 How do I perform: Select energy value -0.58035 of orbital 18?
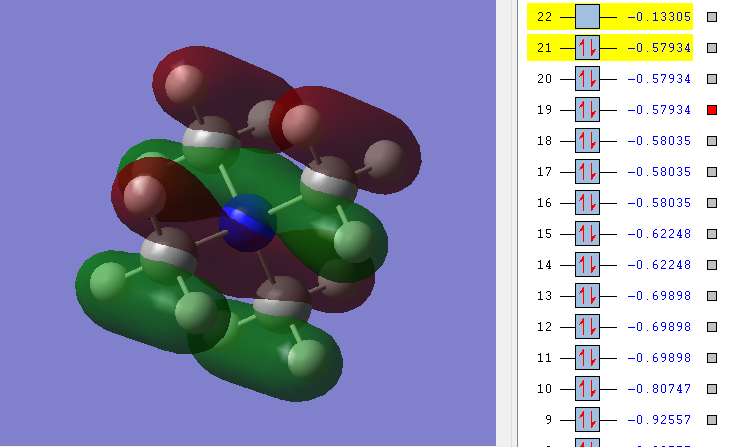pyautogui.click(x=659, y=141)
